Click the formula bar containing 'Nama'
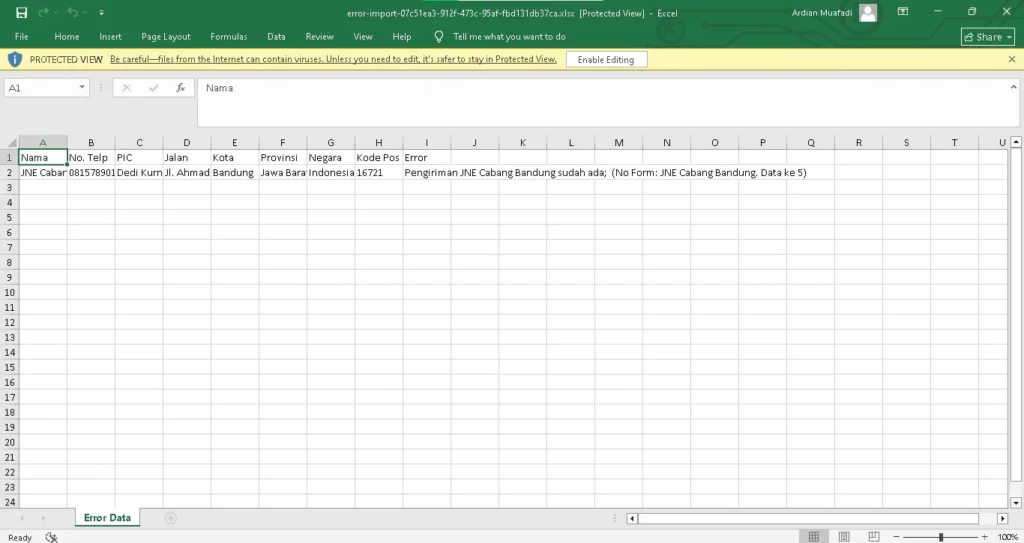Image resolution: width=1024 pixels, height=543 pixels. tap(604, 103)
